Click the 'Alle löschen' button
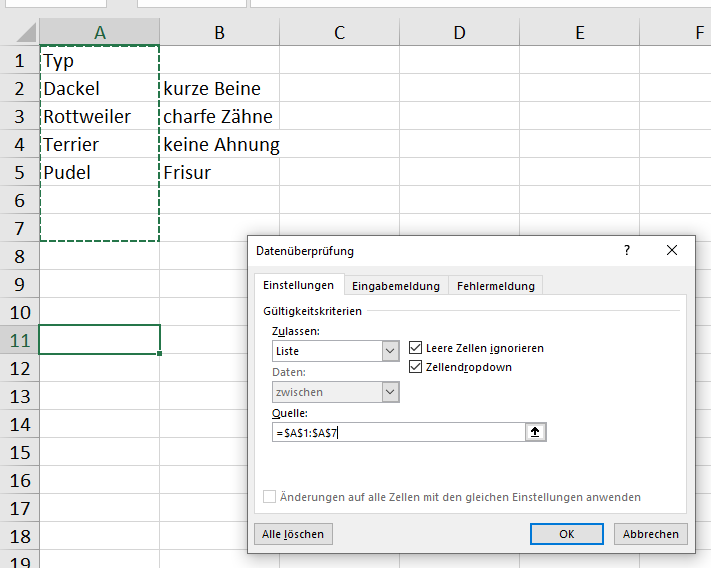Viewport: 711px width, 568px height. coord(293,534)
